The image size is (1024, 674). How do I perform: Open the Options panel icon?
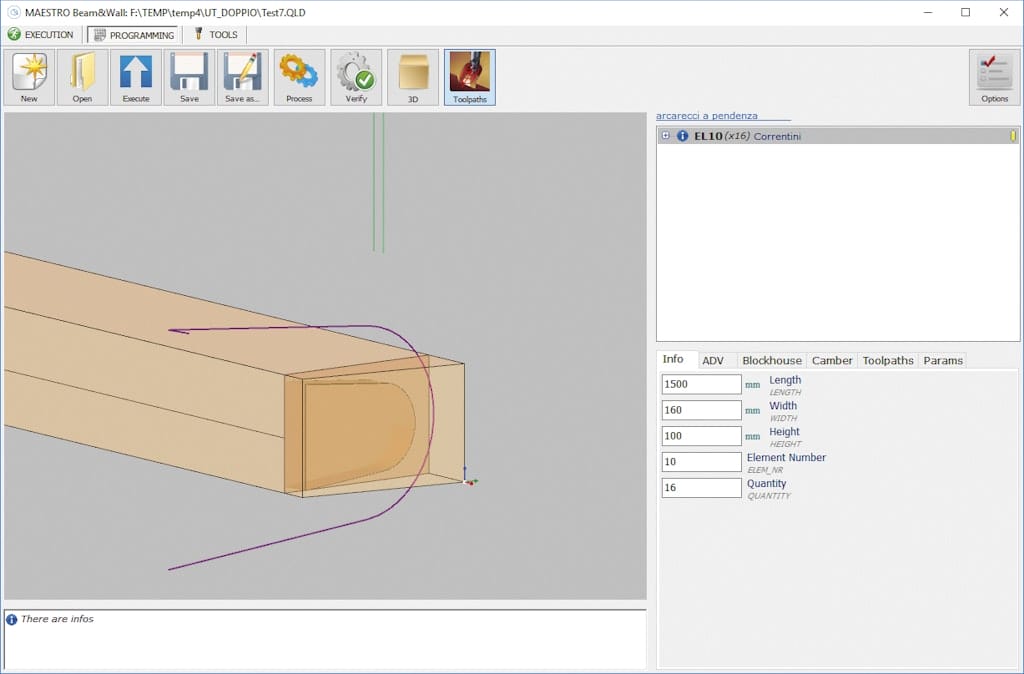[994, 77]
